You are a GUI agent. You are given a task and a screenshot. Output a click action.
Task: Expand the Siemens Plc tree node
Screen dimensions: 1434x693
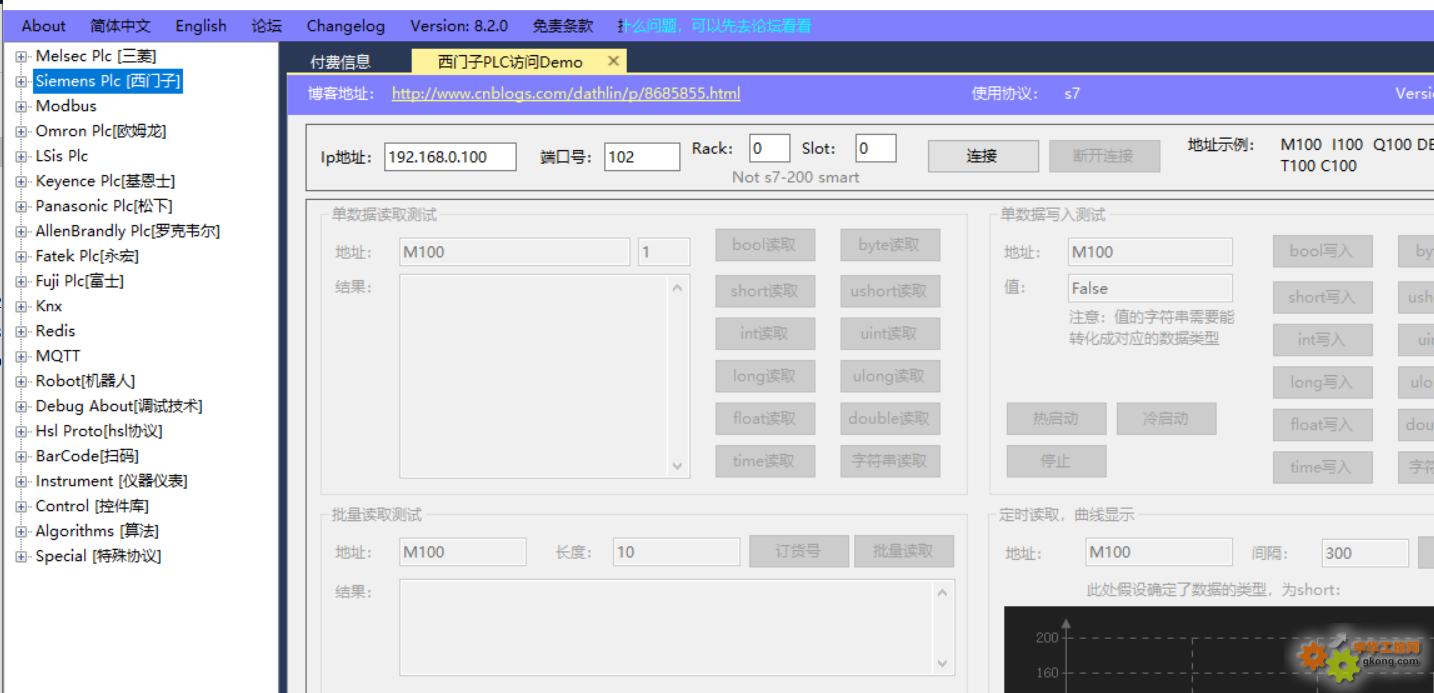21,81
